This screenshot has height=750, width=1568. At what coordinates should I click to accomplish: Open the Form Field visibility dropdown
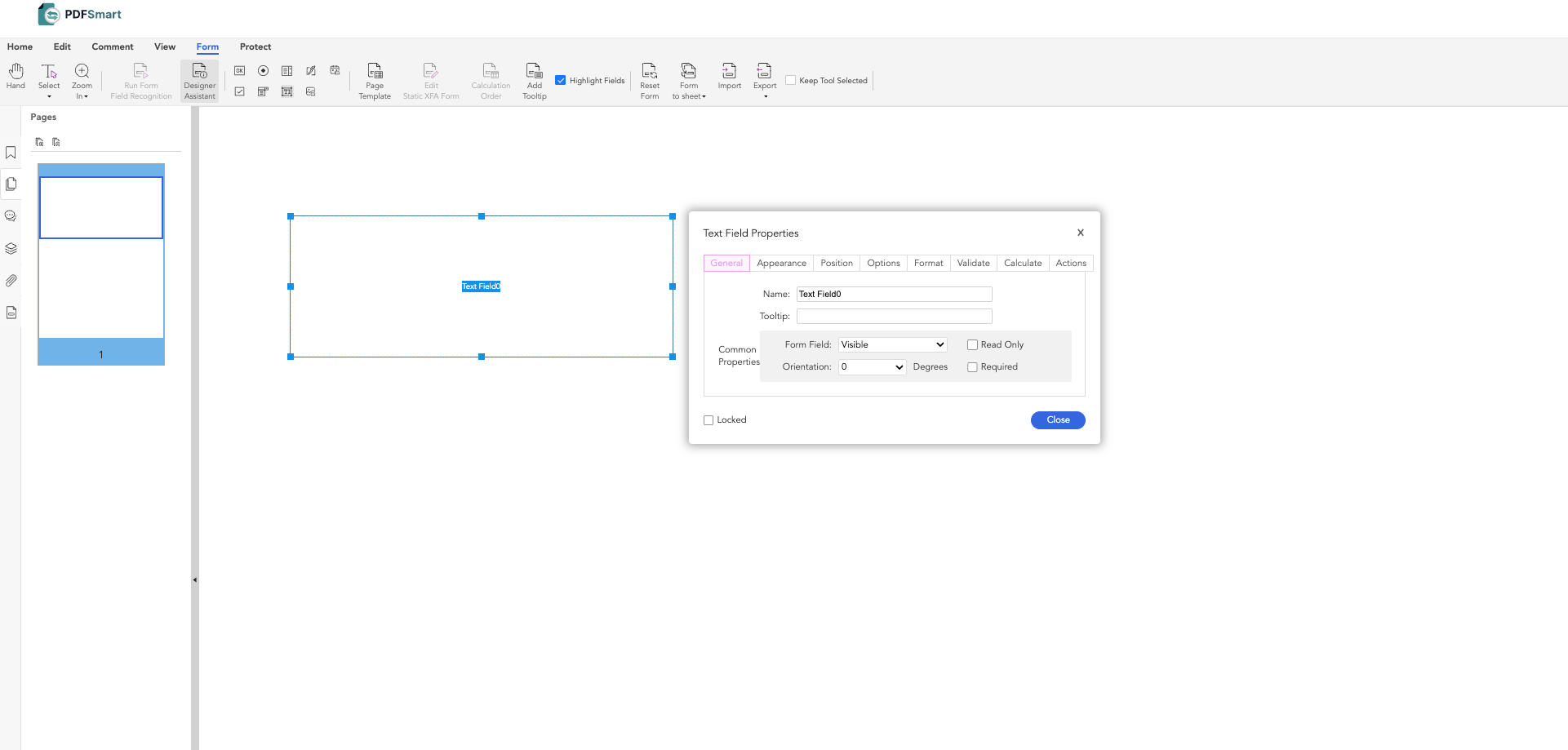891,344
